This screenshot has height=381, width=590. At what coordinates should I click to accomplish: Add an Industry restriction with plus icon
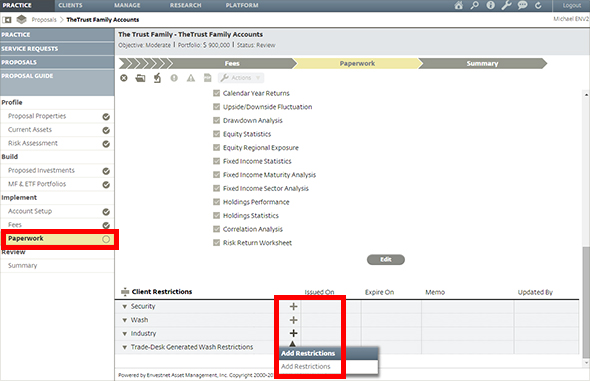click(293, 333)
